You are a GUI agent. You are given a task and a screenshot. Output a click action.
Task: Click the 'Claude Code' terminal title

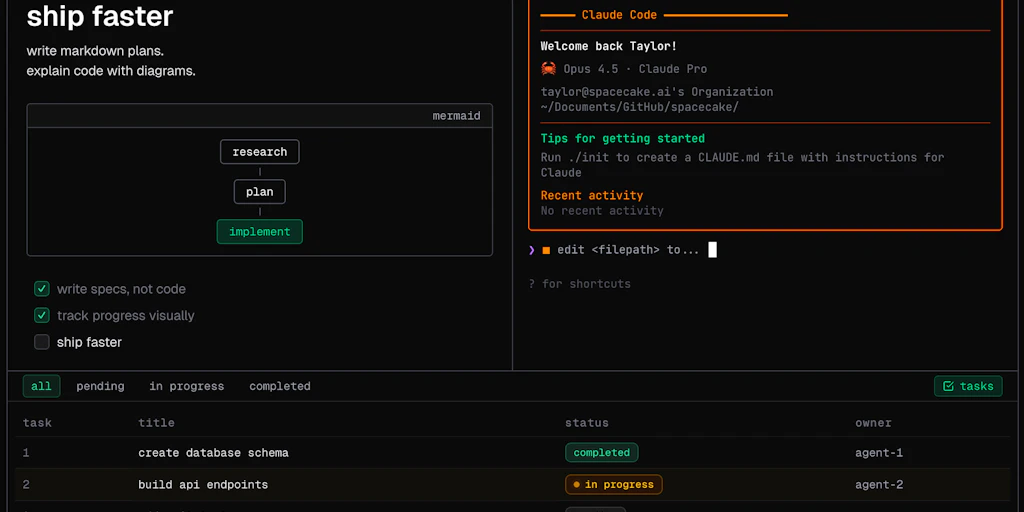point(619,15)
